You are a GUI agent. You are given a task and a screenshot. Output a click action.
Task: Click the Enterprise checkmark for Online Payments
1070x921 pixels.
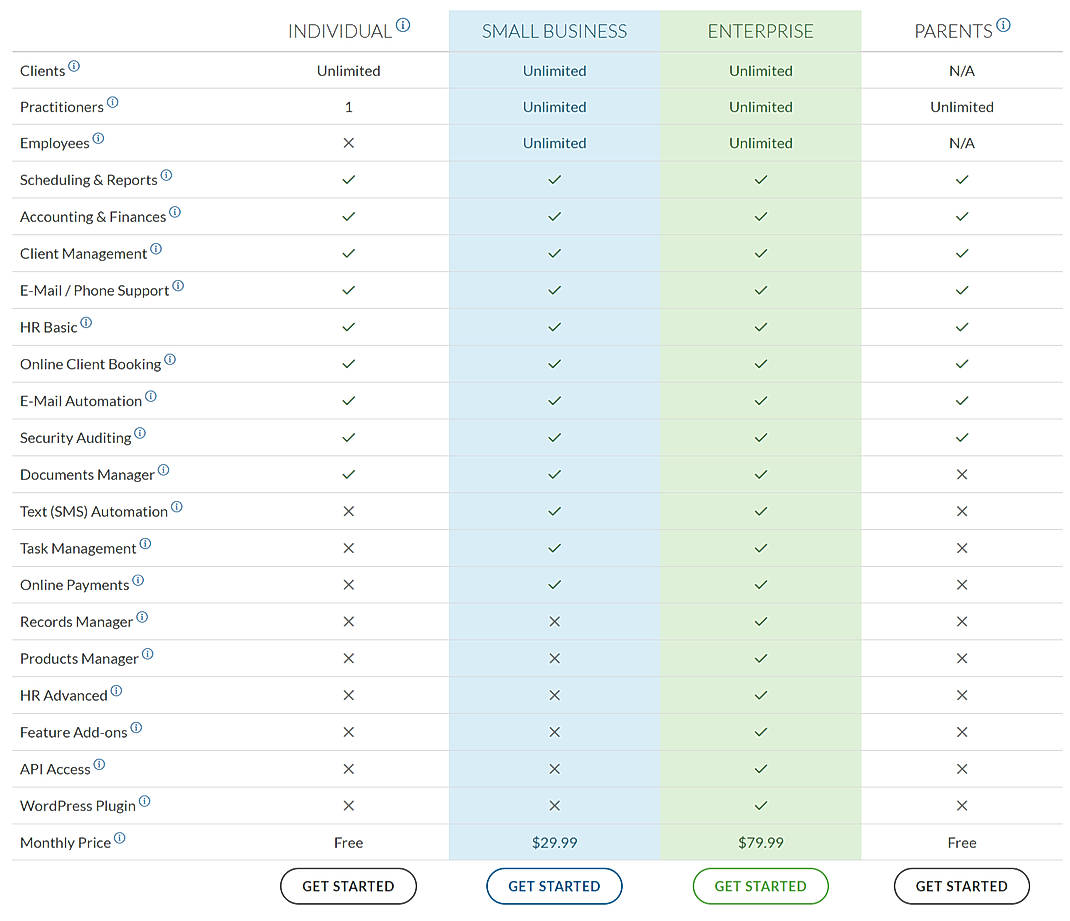click(760, 585)
